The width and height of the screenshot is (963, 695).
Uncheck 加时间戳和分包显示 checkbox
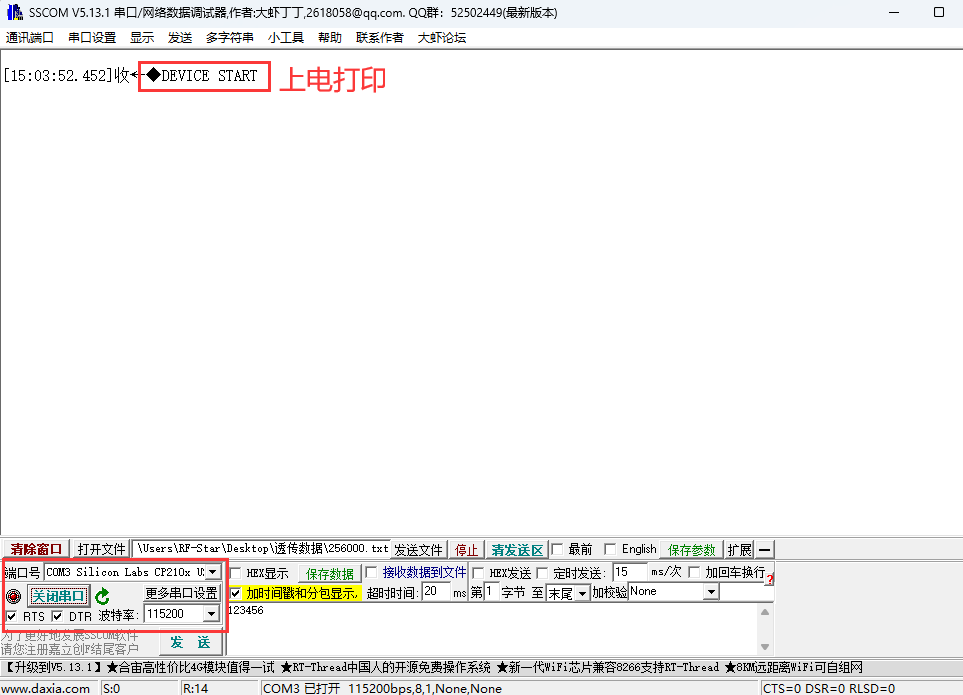click(235, 593)
